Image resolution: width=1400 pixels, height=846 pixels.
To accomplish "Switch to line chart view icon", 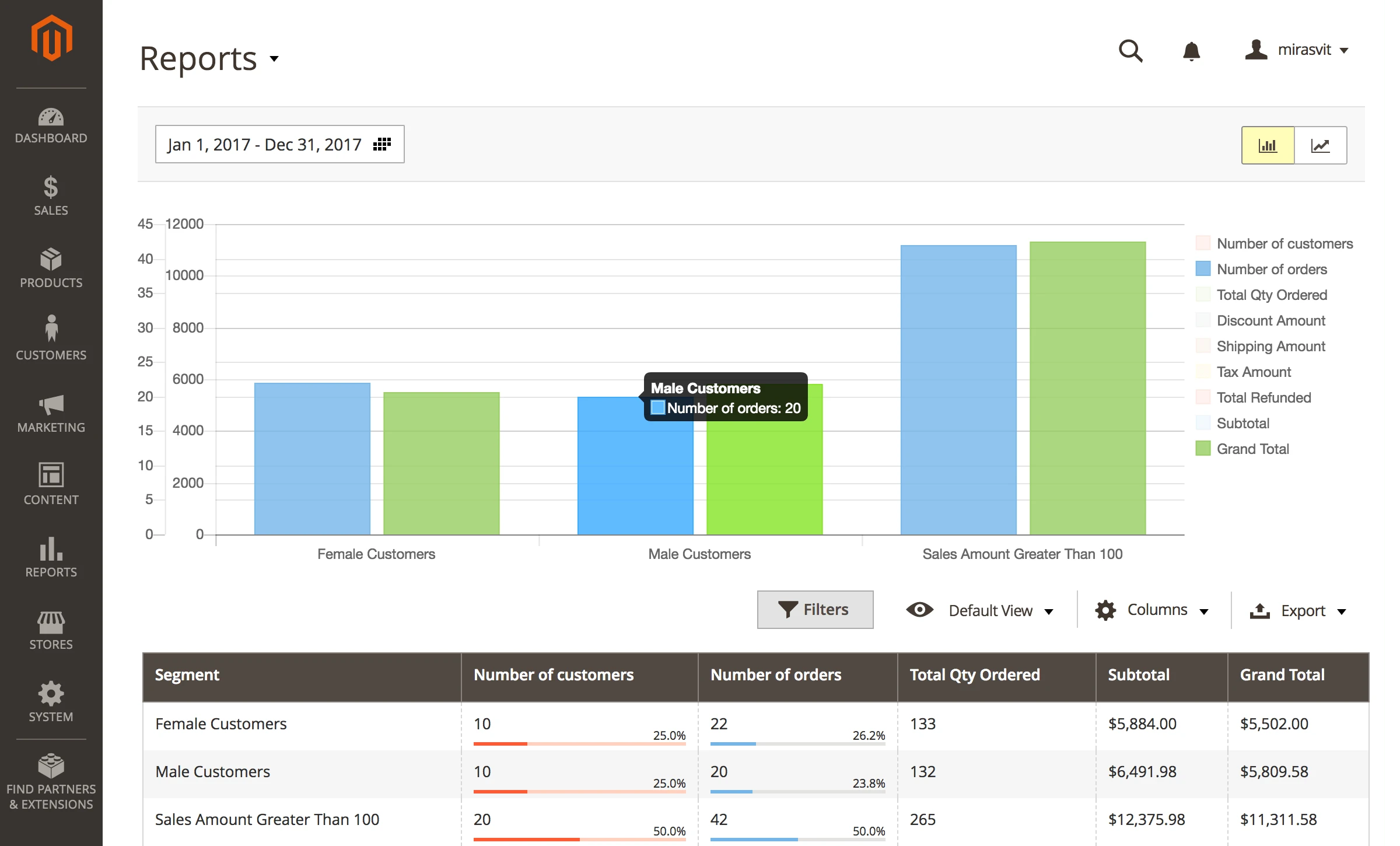I will pyautogui.click(x=1320, y=145).
